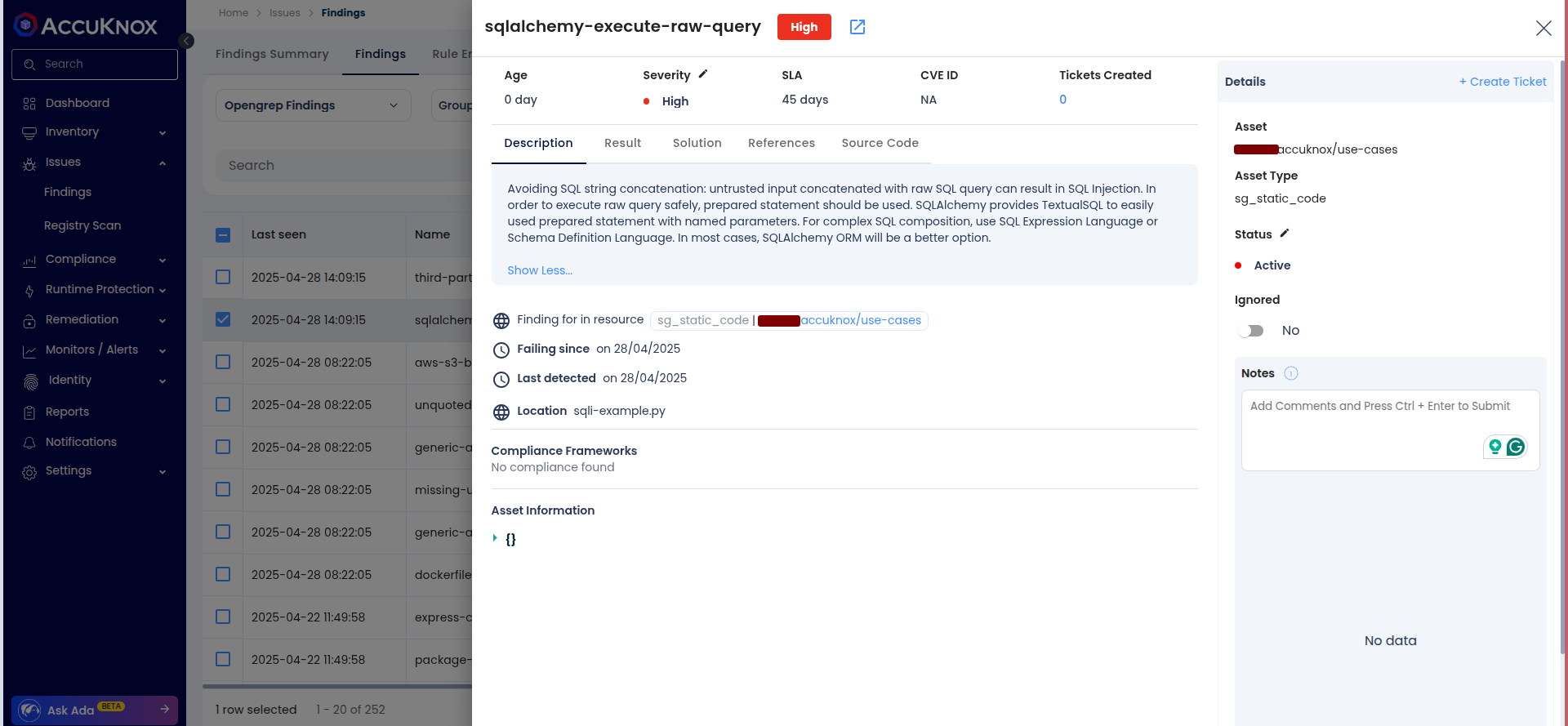Click the clock icon beside Last detected
The image size is (1568, 726).
(501, 380)
